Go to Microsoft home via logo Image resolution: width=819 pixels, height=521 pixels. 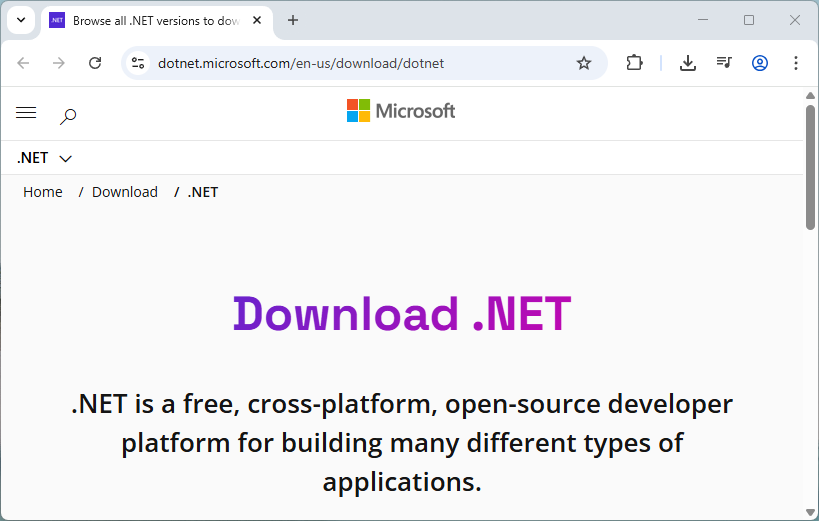[401, 111]
